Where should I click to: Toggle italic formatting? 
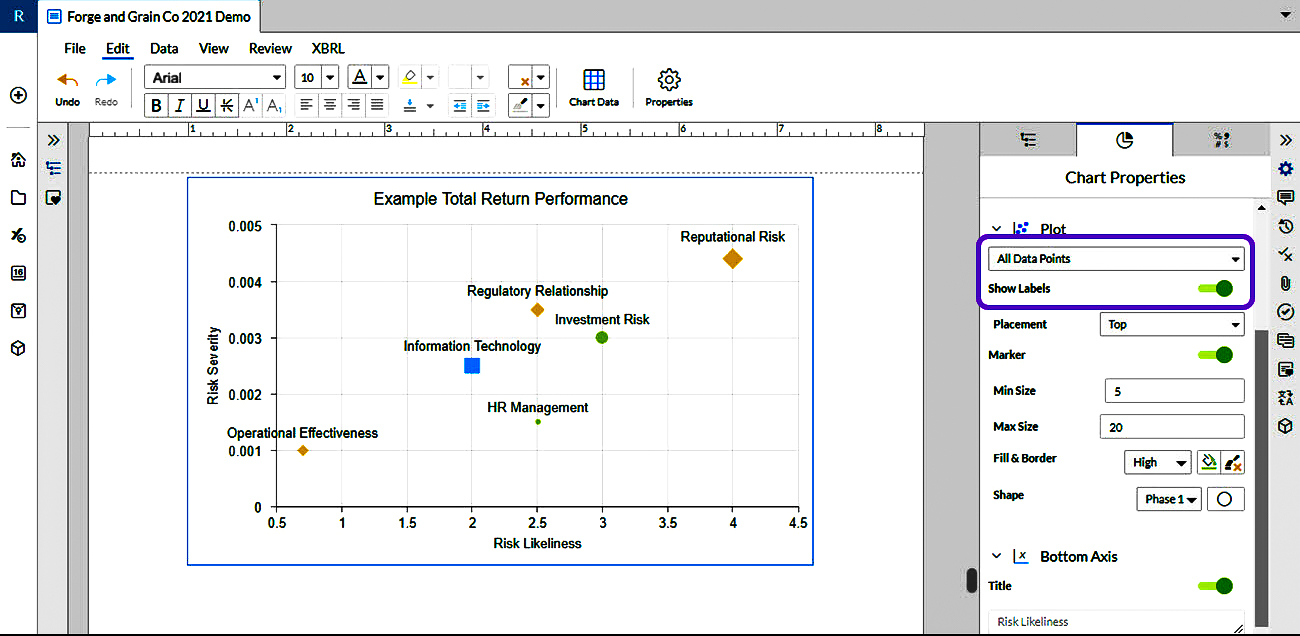click(180, 105)
